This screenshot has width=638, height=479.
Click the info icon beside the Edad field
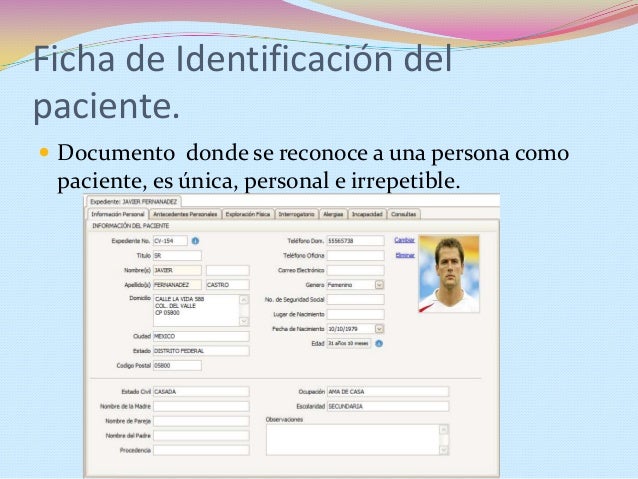(x=379, y=343)
